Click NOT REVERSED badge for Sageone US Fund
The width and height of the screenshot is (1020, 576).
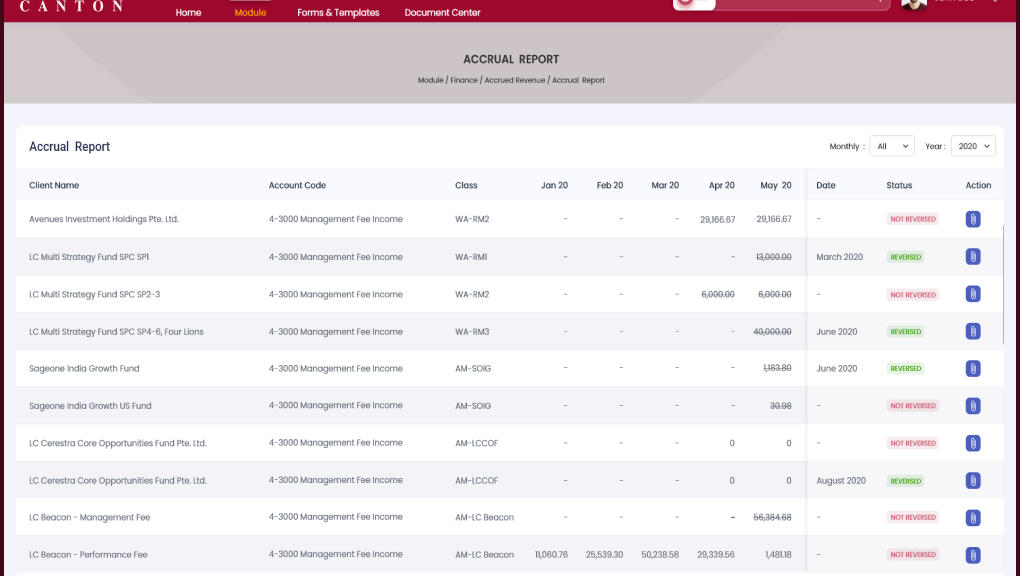(913, 405)
